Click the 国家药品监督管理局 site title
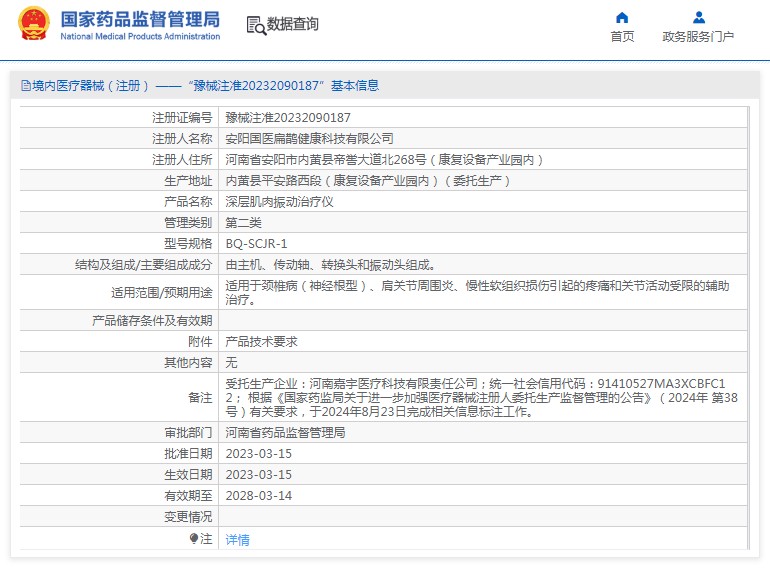The width and height of the screenshot is (770, 576). coord(140,18)
